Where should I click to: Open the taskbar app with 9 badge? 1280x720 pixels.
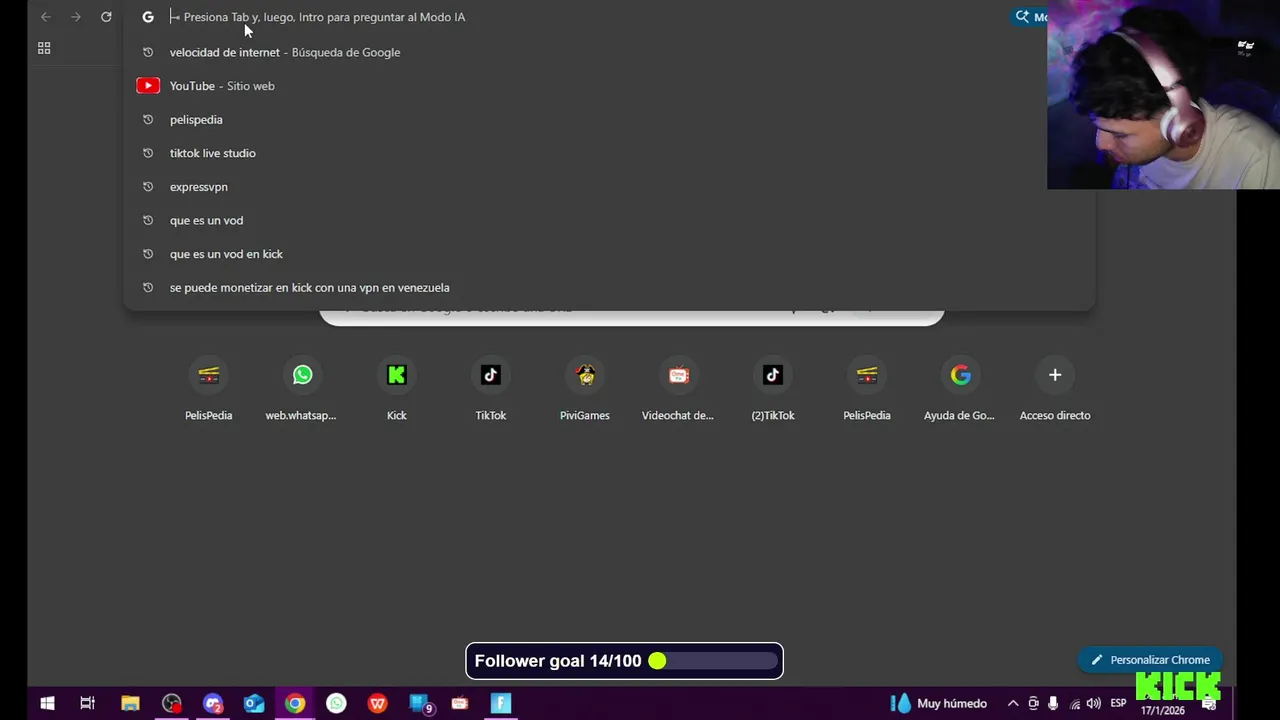point(420,703)
